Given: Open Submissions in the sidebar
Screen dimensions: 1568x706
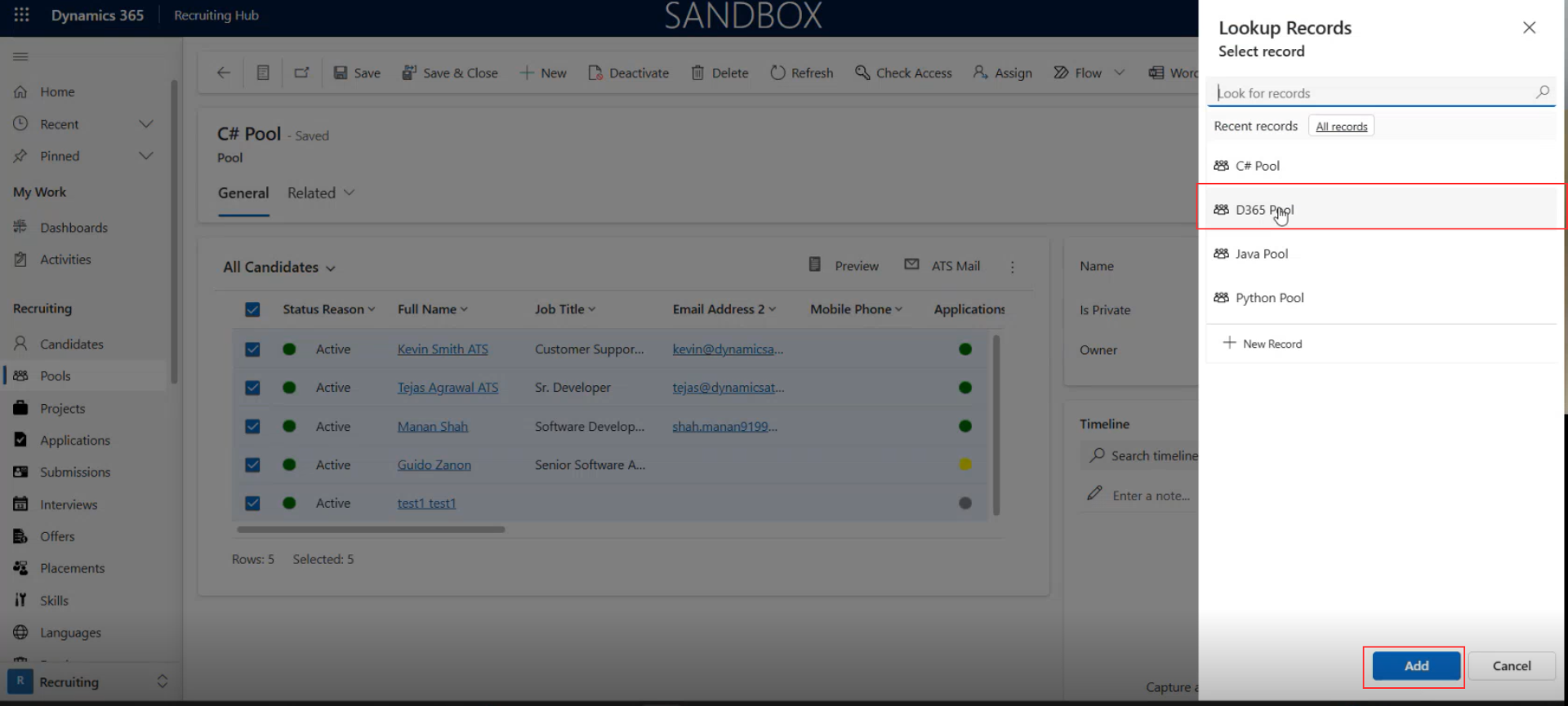Looking at the screenshot, I should (75, 472).
